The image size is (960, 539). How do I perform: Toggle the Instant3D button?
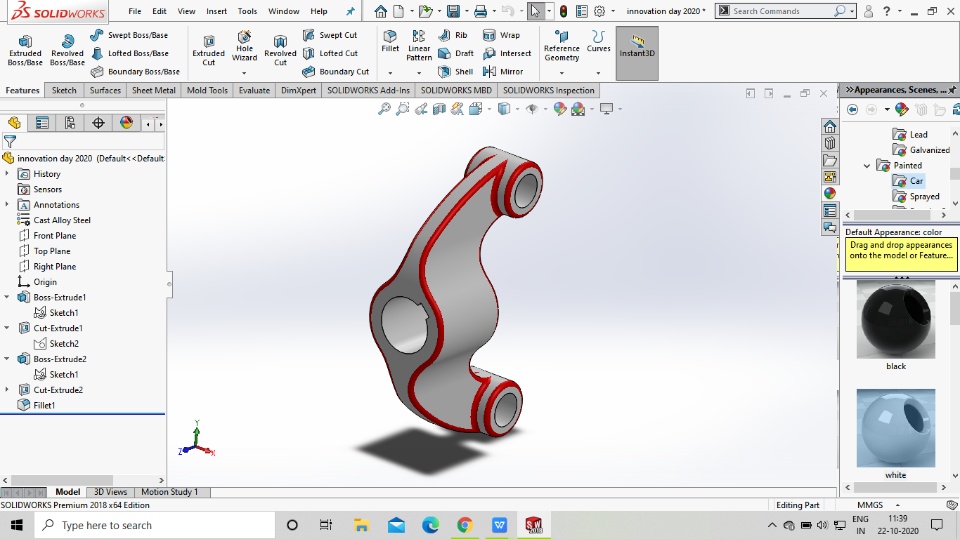pyautogui.click(x=637, y=45)
